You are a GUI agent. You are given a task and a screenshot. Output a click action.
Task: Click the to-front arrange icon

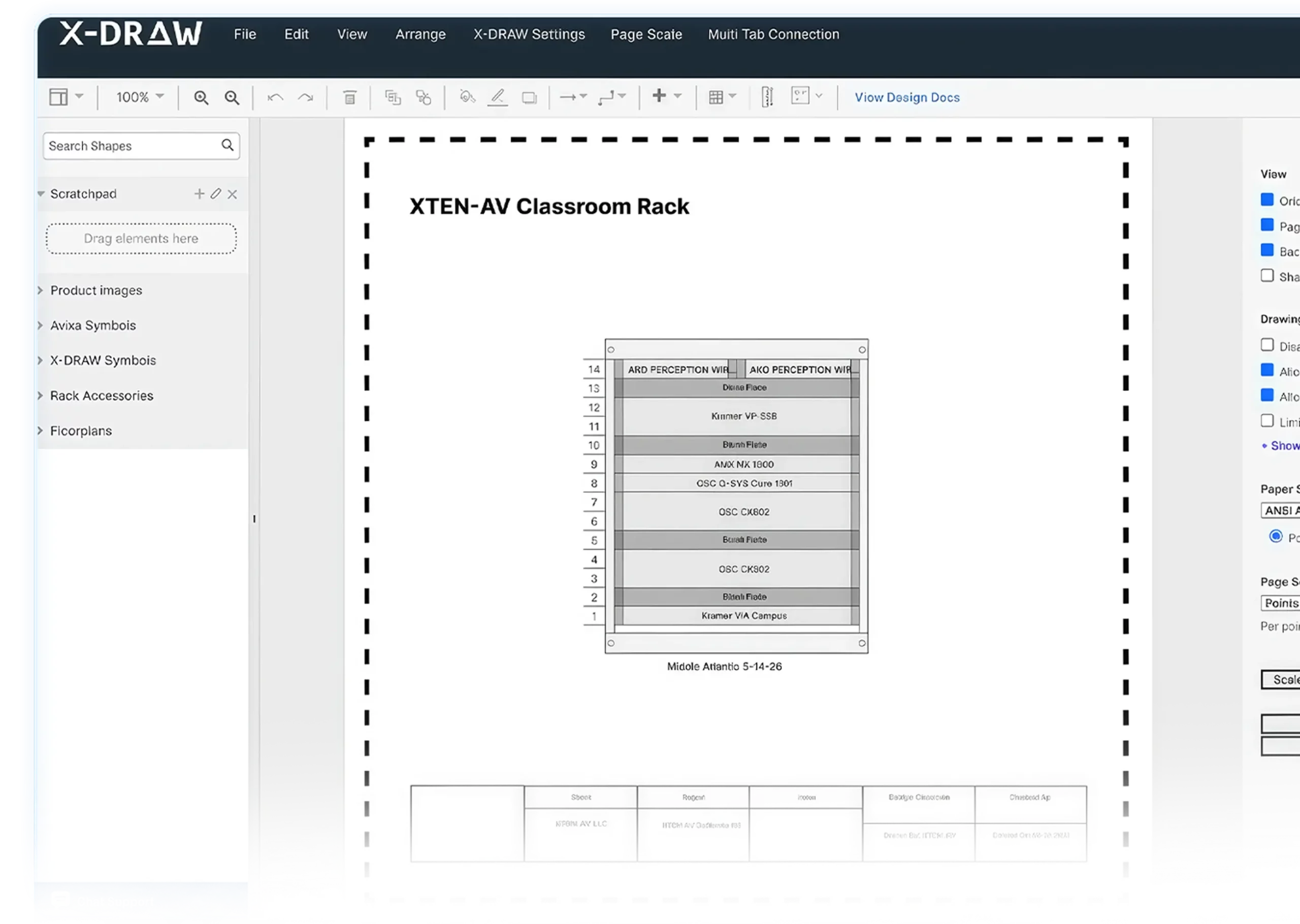coord(393,97)
